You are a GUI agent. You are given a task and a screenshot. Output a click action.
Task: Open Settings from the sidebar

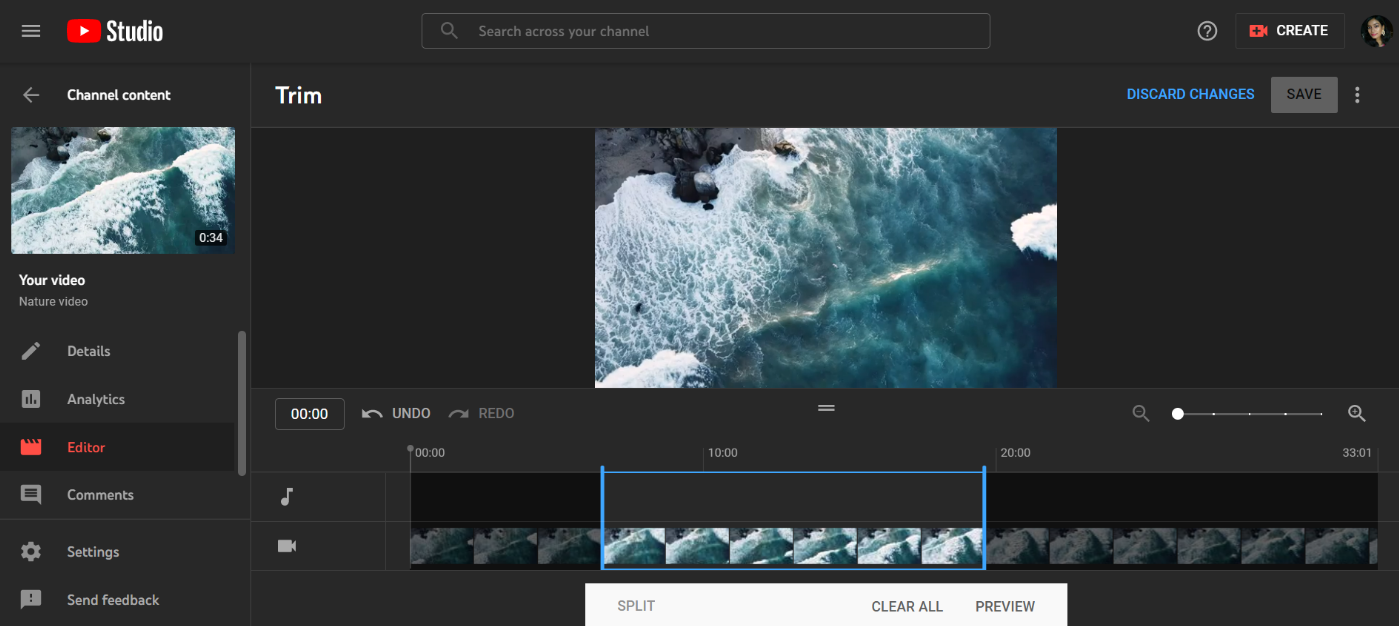pyautogui.click(x=92, y=552)
